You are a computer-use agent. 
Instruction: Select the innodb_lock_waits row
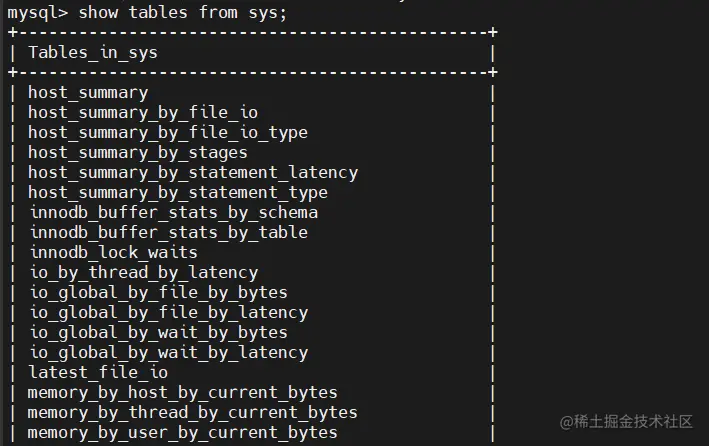112,252
